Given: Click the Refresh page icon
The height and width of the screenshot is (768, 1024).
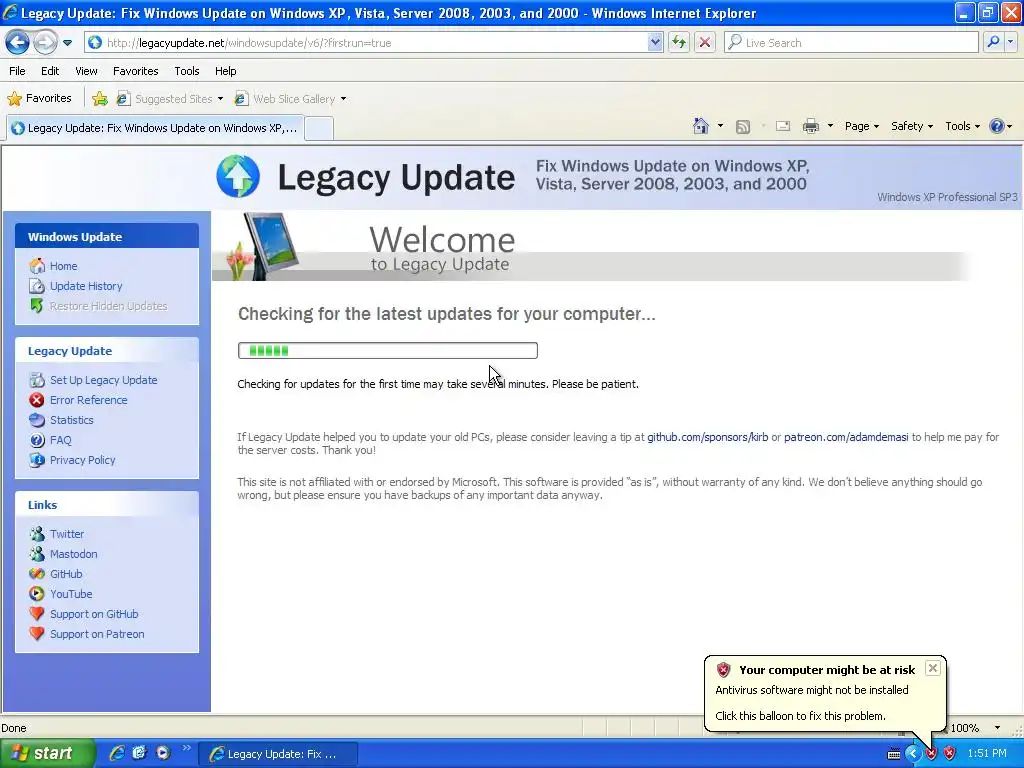Looking at the screenshot, I should coord(679,42).
